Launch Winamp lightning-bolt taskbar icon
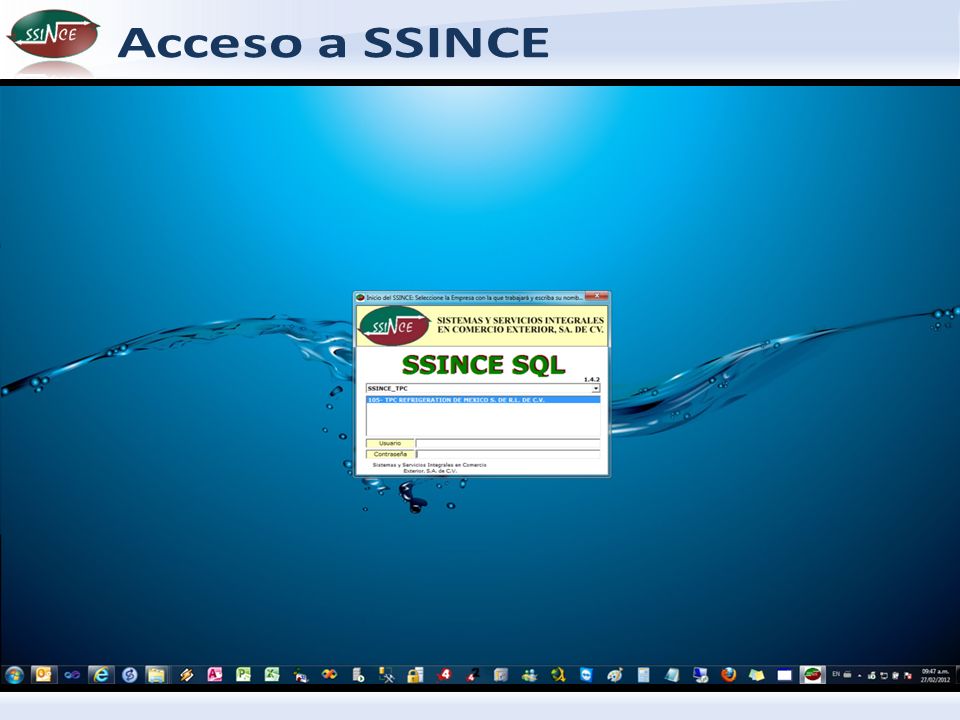Viewport: 960px width, 720px height. point(186,675)
